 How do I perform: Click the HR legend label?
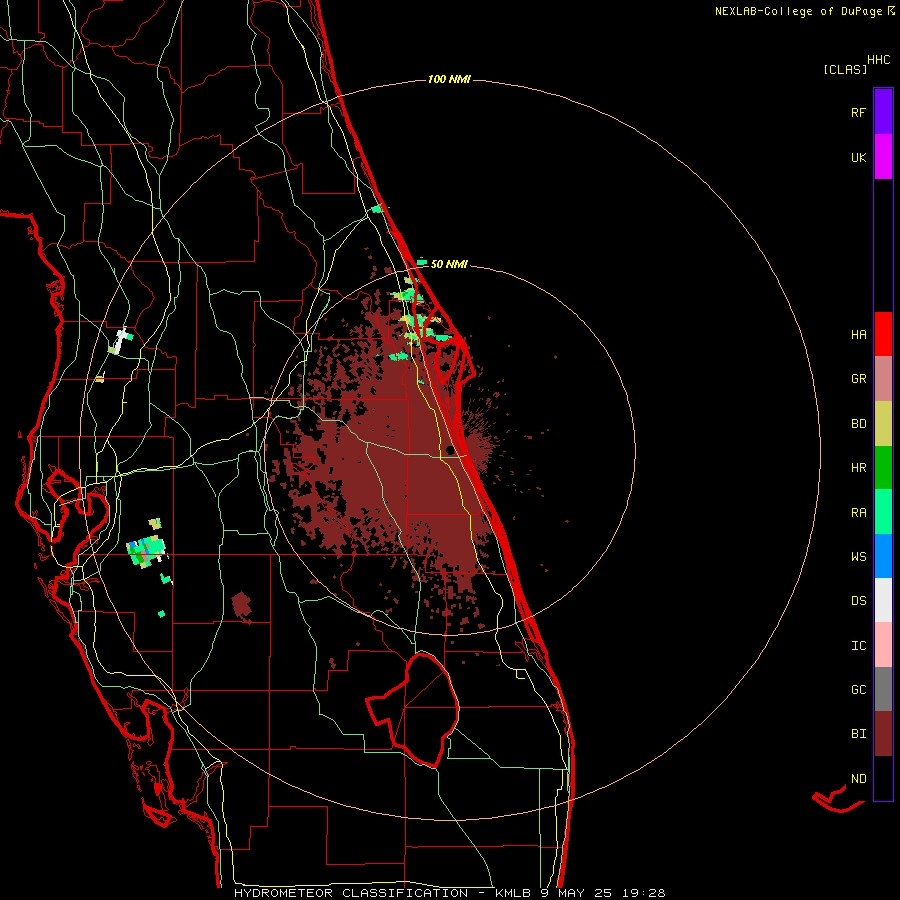858,468
